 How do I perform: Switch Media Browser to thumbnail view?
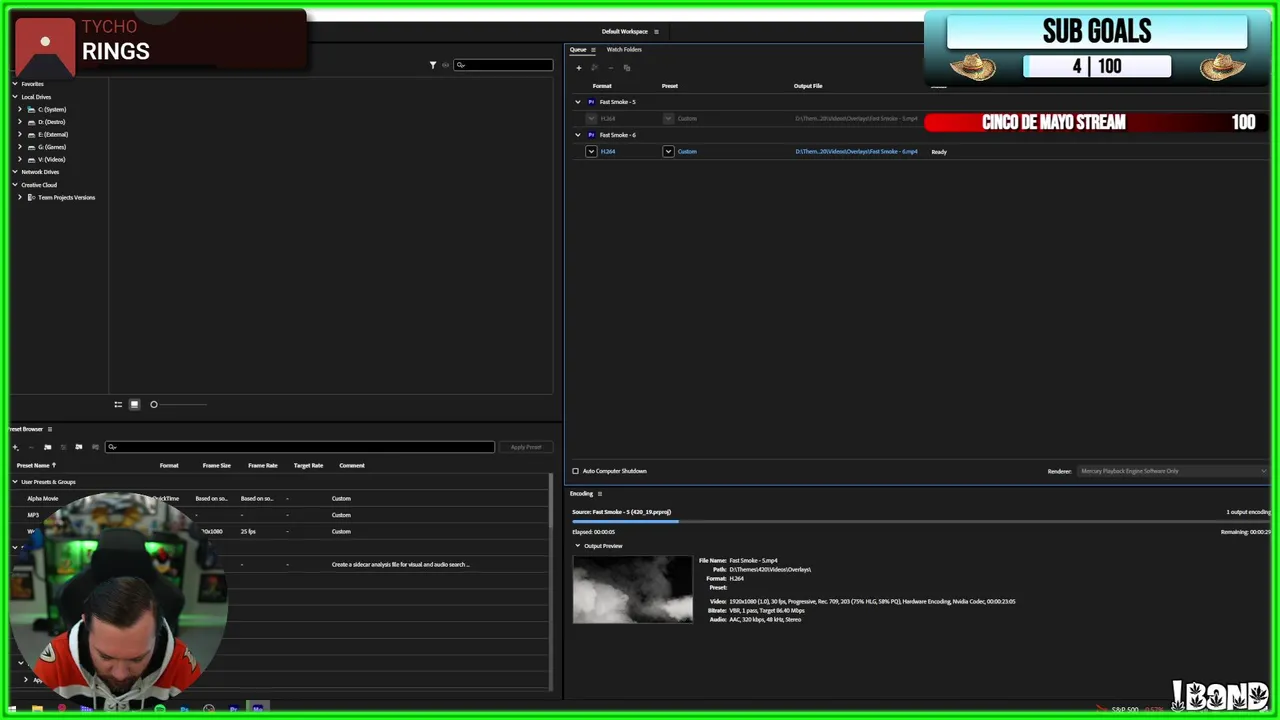[x=134, y=404]
